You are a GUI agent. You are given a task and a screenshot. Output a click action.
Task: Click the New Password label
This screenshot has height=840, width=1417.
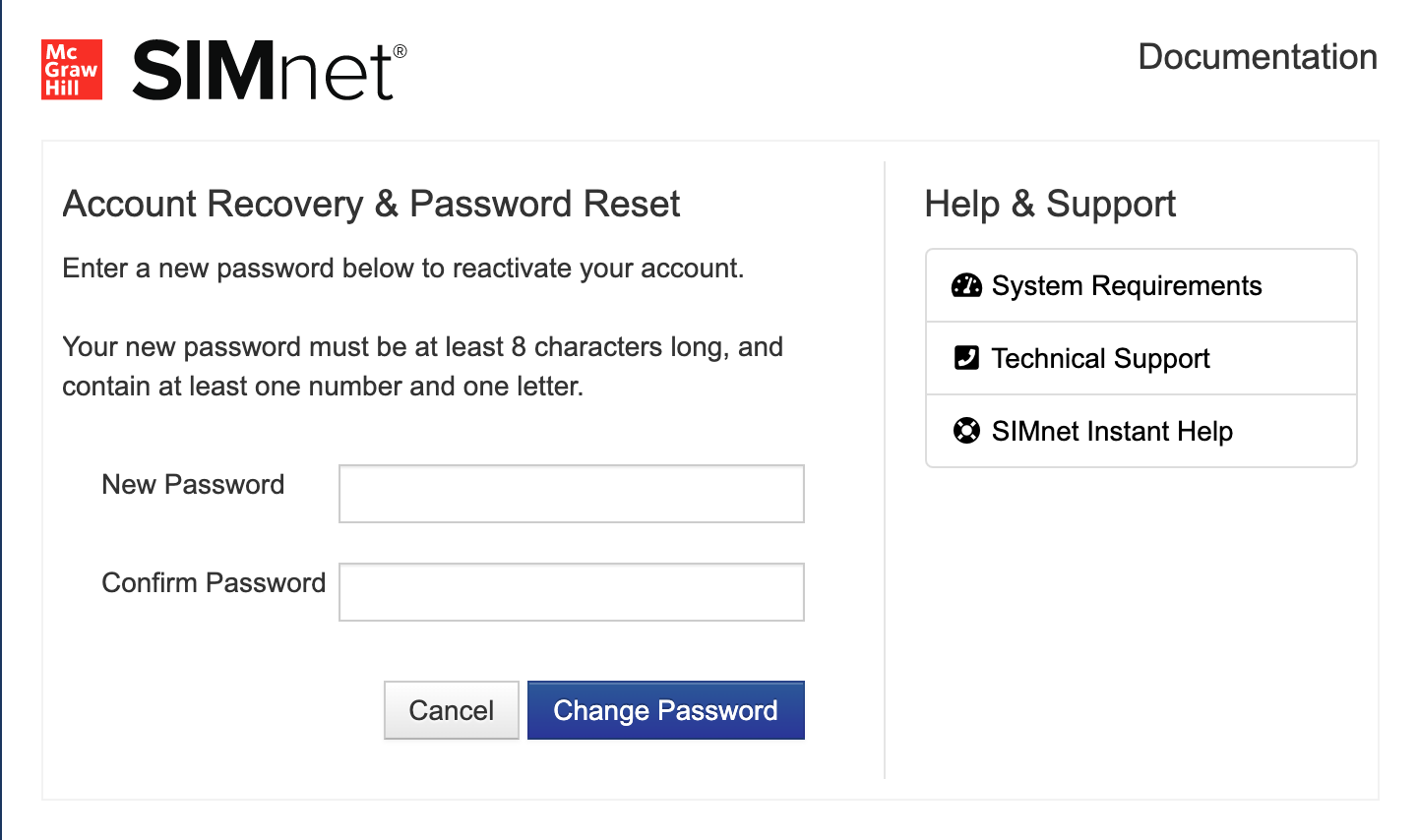(x=193, y=485)
